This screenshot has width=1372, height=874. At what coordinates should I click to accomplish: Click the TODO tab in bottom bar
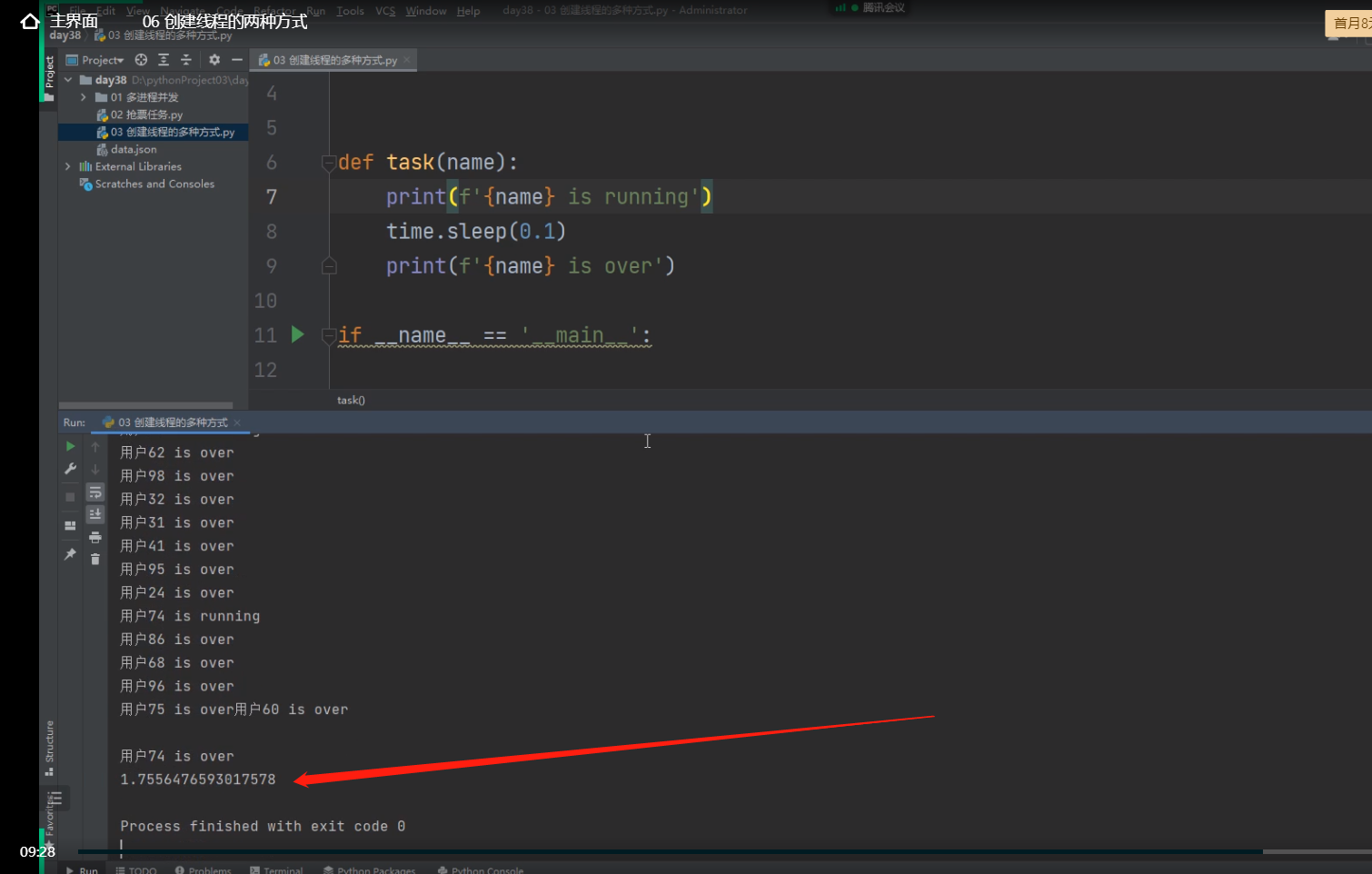136,869
